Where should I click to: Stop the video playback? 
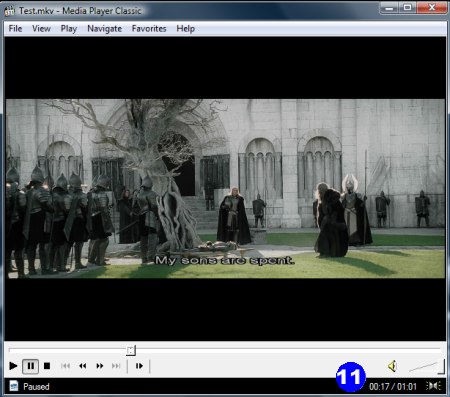point(47,366)
